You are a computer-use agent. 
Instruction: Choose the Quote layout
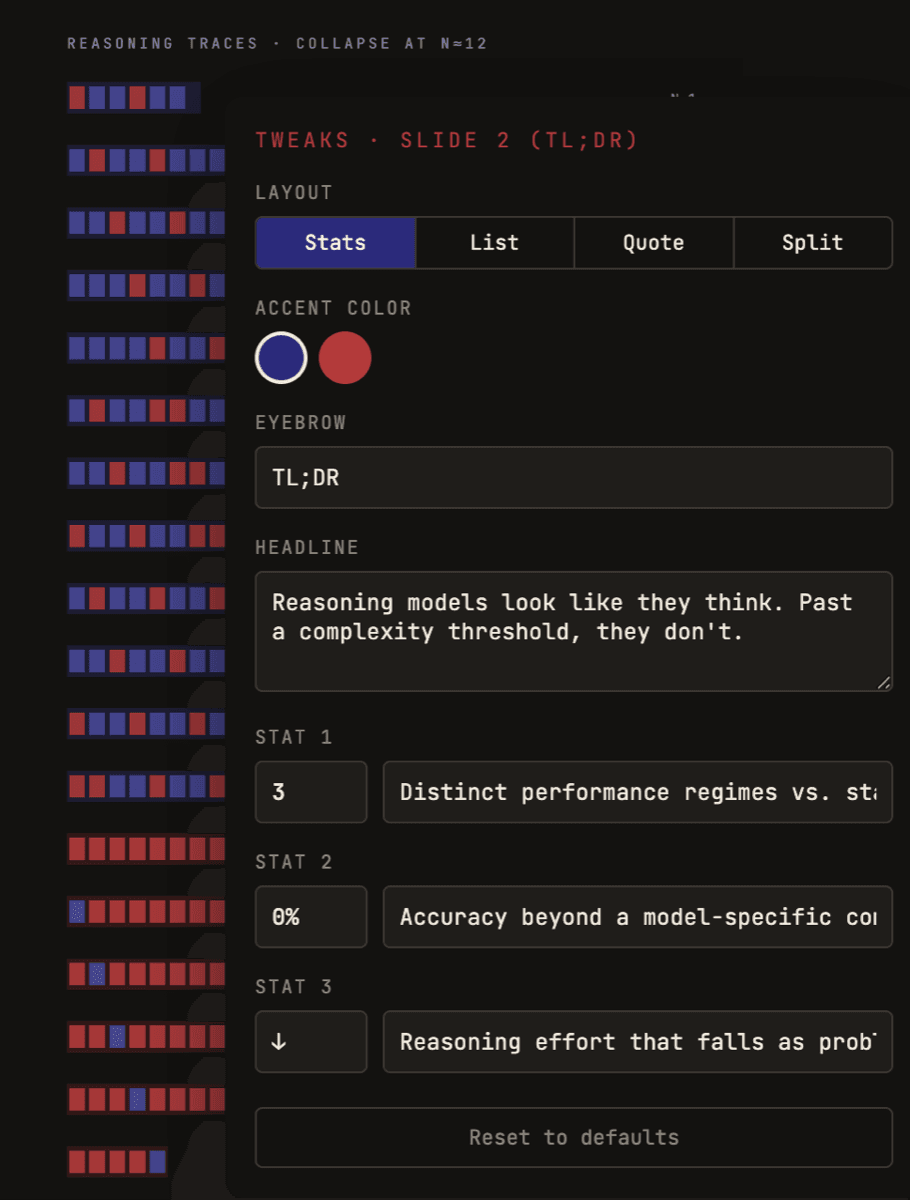pyautogui.click(x=654, y=243)
